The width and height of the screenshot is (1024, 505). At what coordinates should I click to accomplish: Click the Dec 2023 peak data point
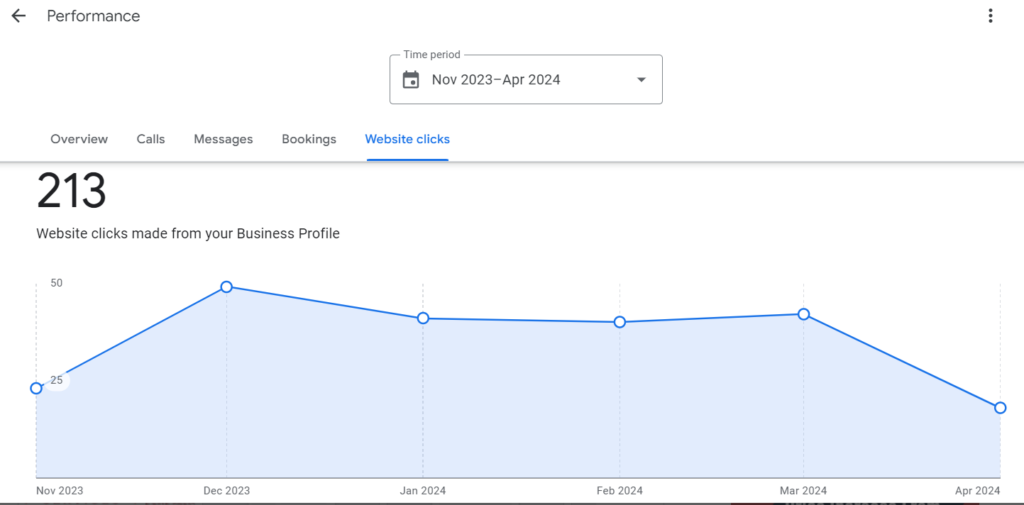[x=227, y=287]
